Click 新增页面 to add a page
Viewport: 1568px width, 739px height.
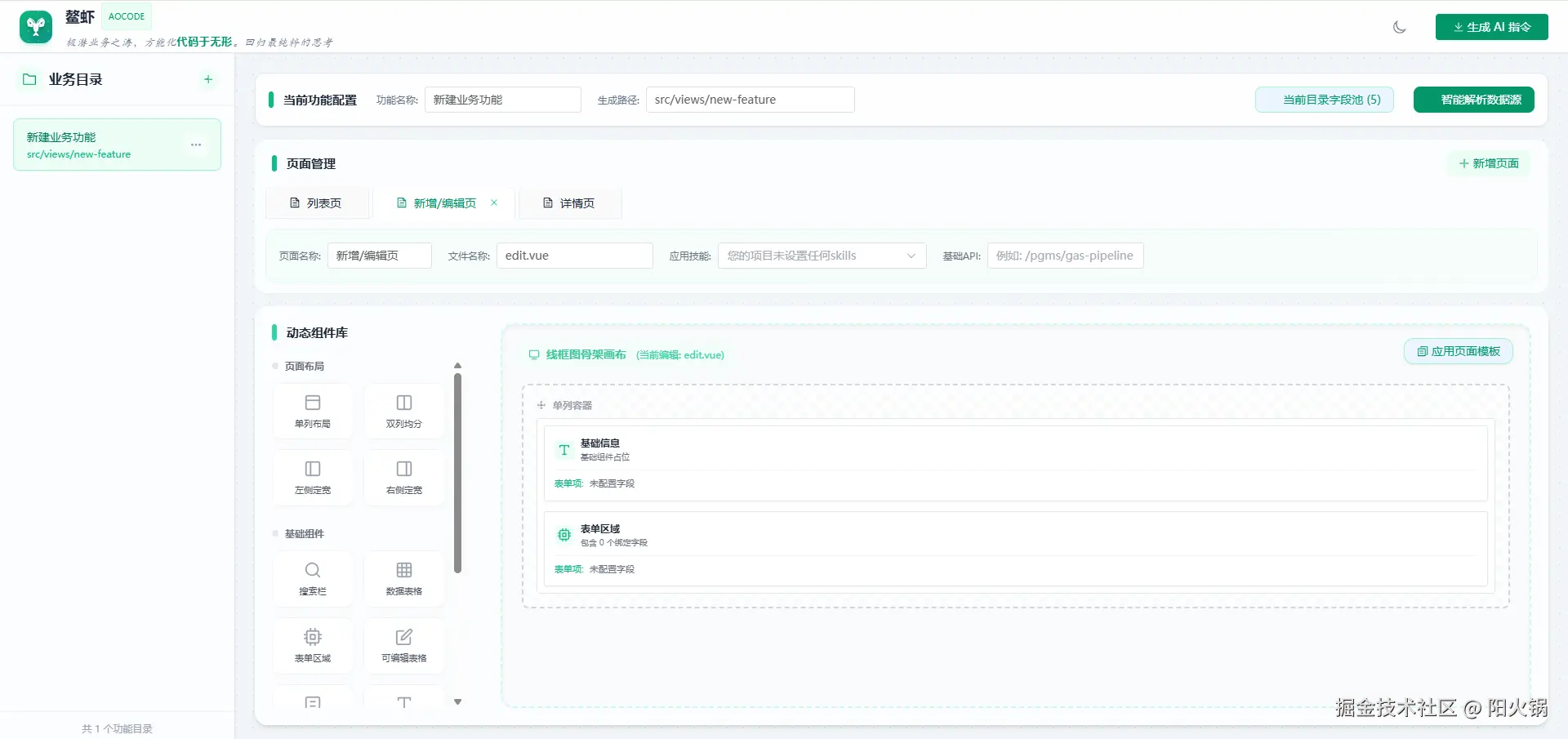[1489, 163]
